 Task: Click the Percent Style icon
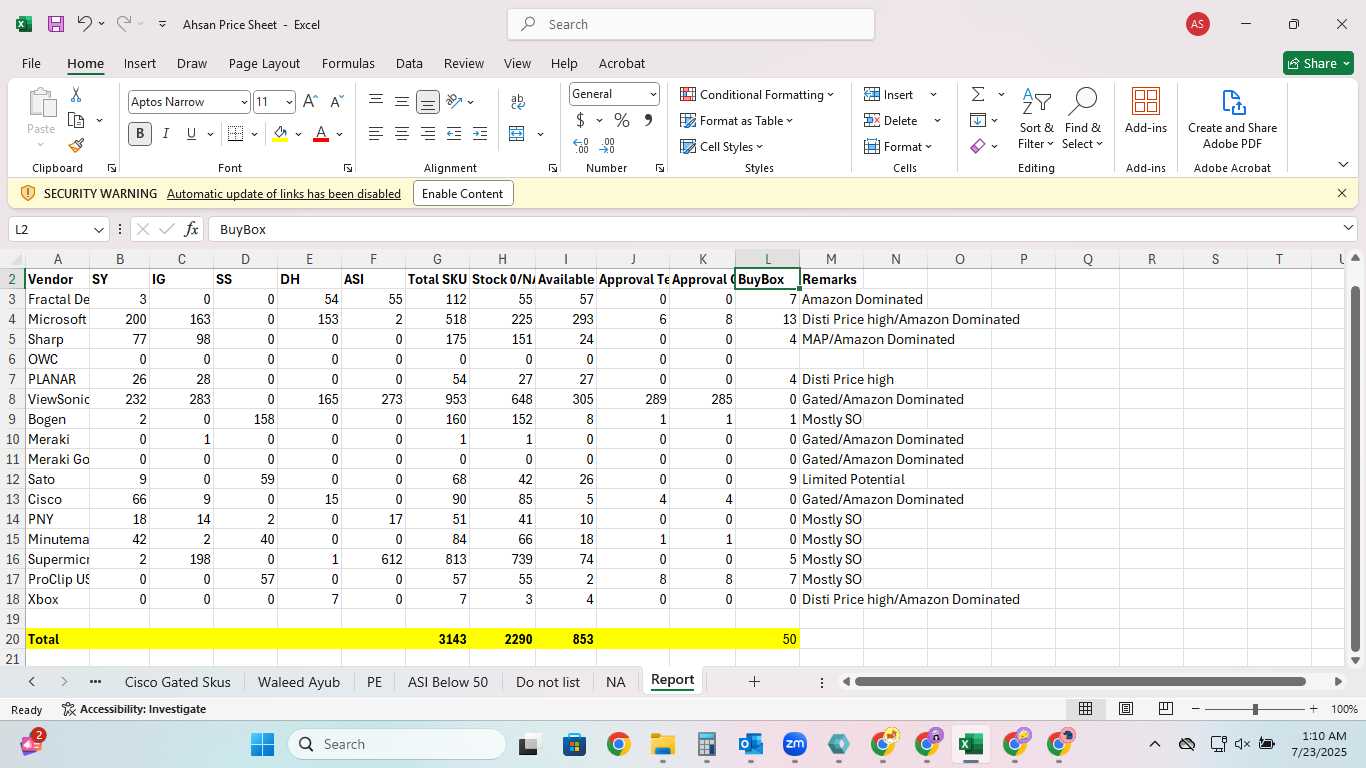pos(622,120)
